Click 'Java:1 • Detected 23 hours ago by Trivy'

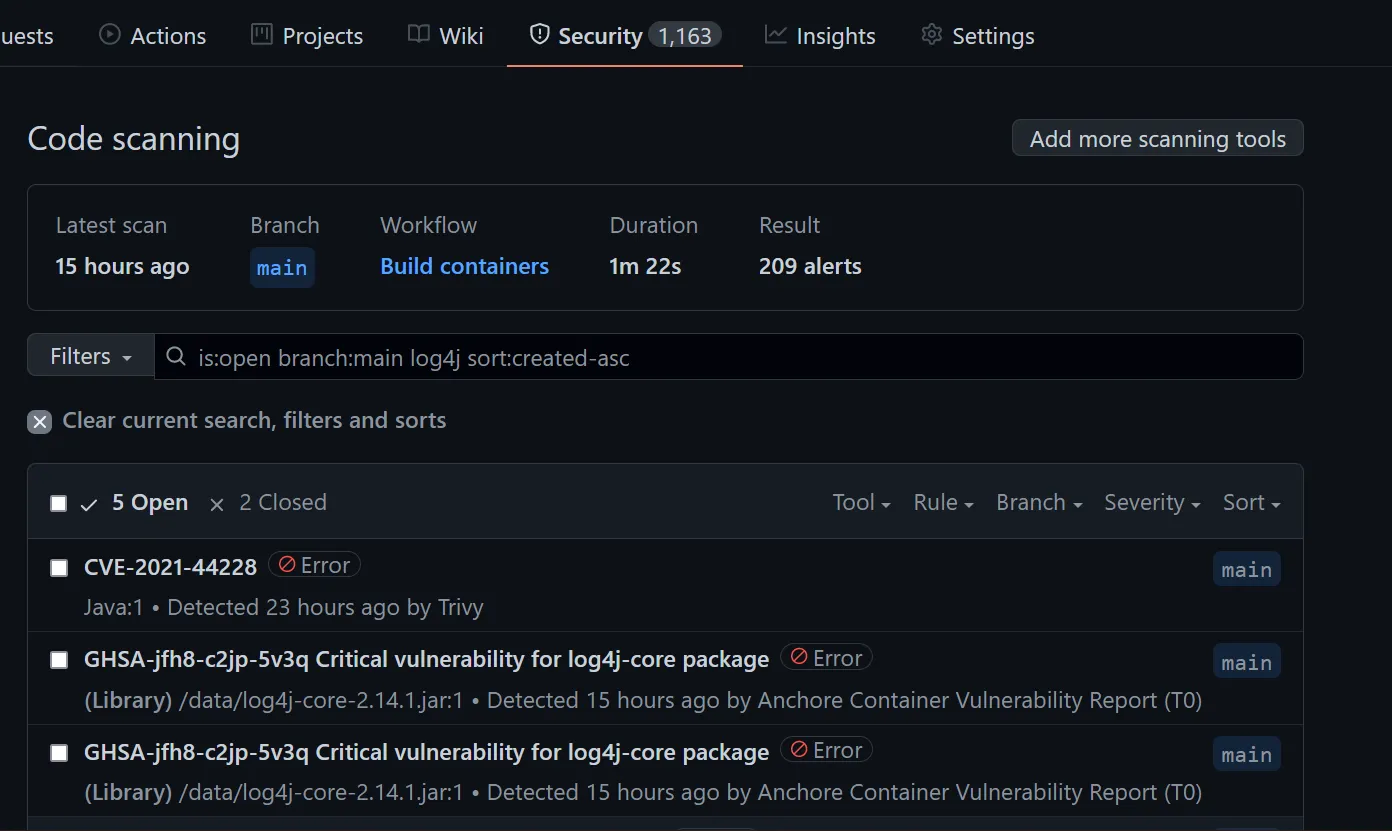pyautogui.click(x=284, y=607)
